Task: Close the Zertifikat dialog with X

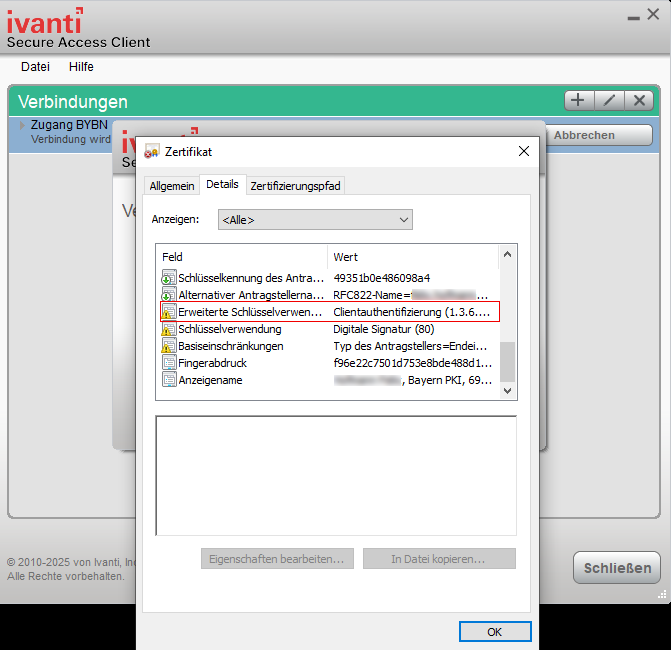Action: point(524,151)
